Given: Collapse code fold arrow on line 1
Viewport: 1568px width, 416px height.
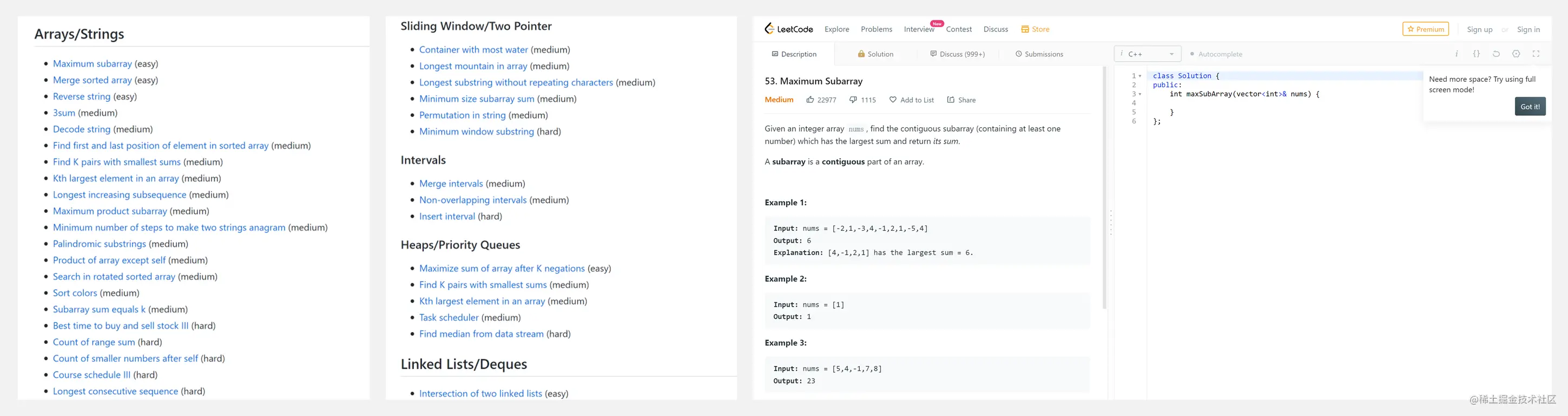Looking at the screenshot, I should click(x=1140, y=76).
